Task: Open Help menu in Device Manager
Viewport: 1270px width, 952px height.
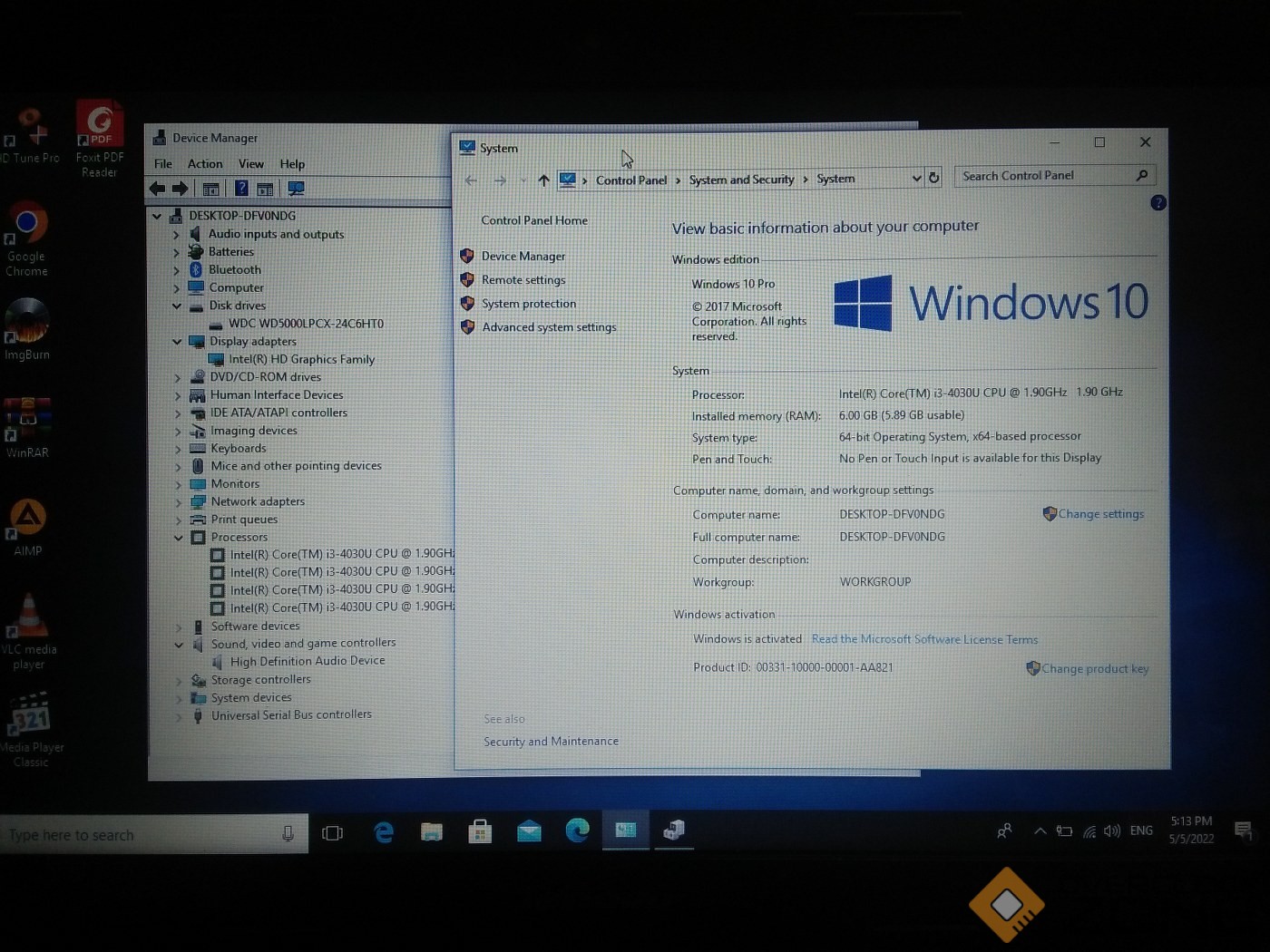Action: click(x=292, y=164)
